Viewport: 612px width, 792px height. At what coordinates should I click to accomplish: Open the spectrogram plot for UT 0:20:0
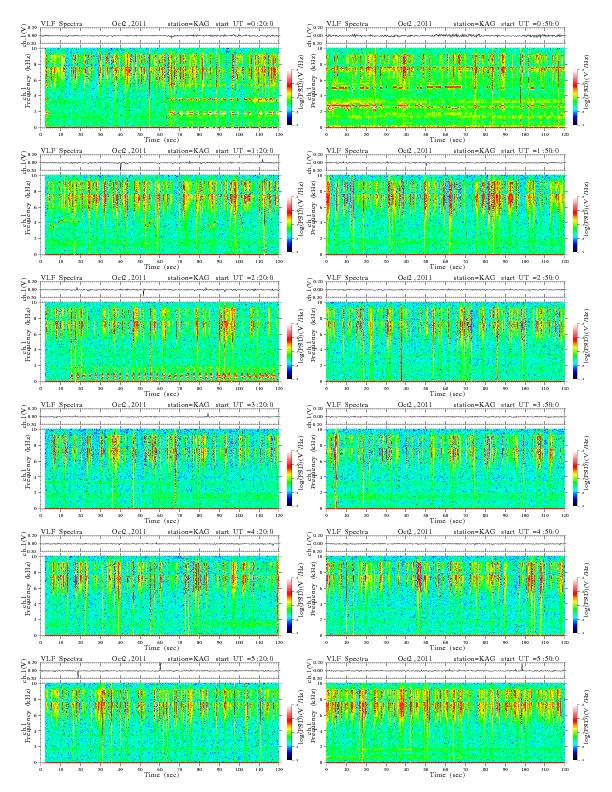[x=162, y=88]
